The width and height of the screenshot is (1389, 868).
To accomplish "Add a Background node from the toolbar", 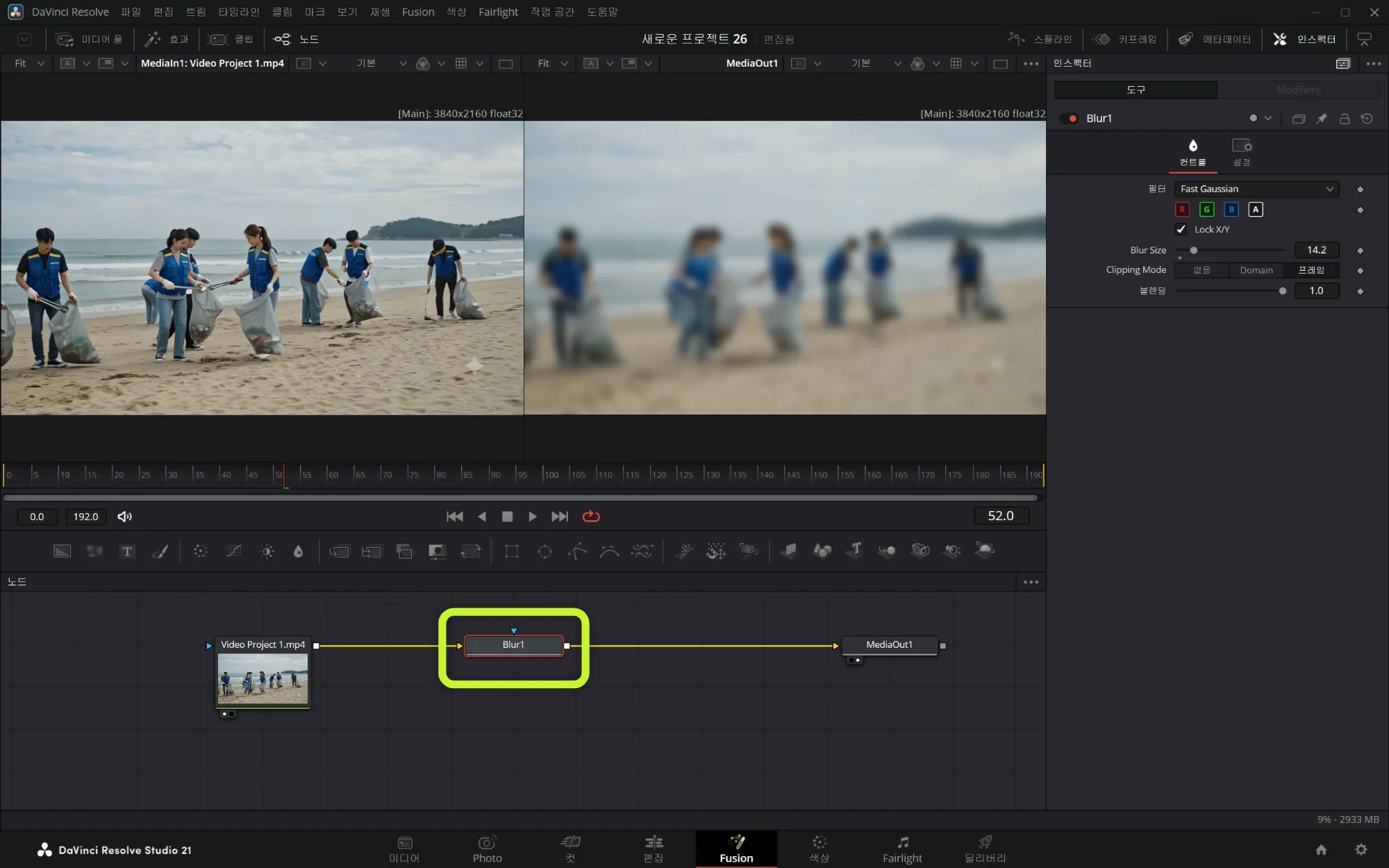I will point(62,551).
